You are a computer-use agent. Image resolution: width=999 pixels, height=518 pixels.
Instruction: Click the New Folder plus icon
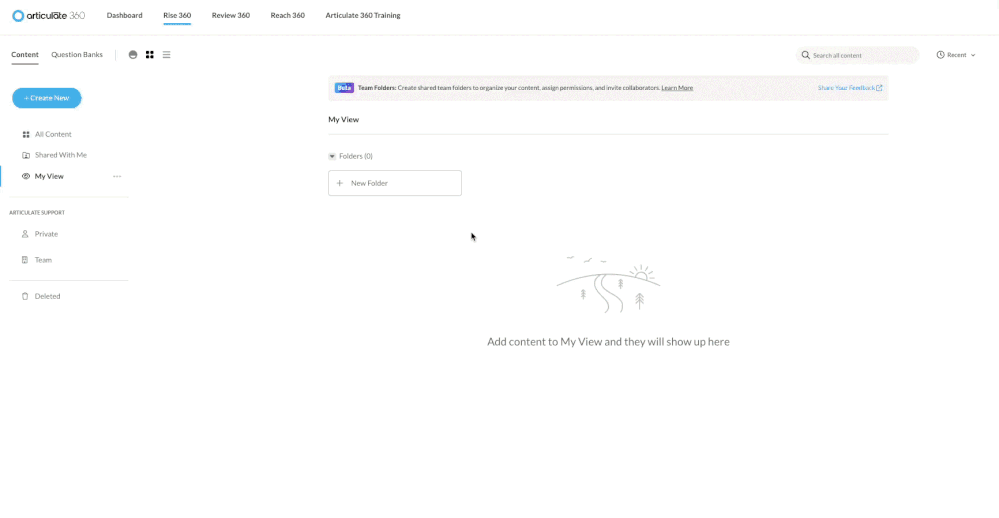(340, 183)
